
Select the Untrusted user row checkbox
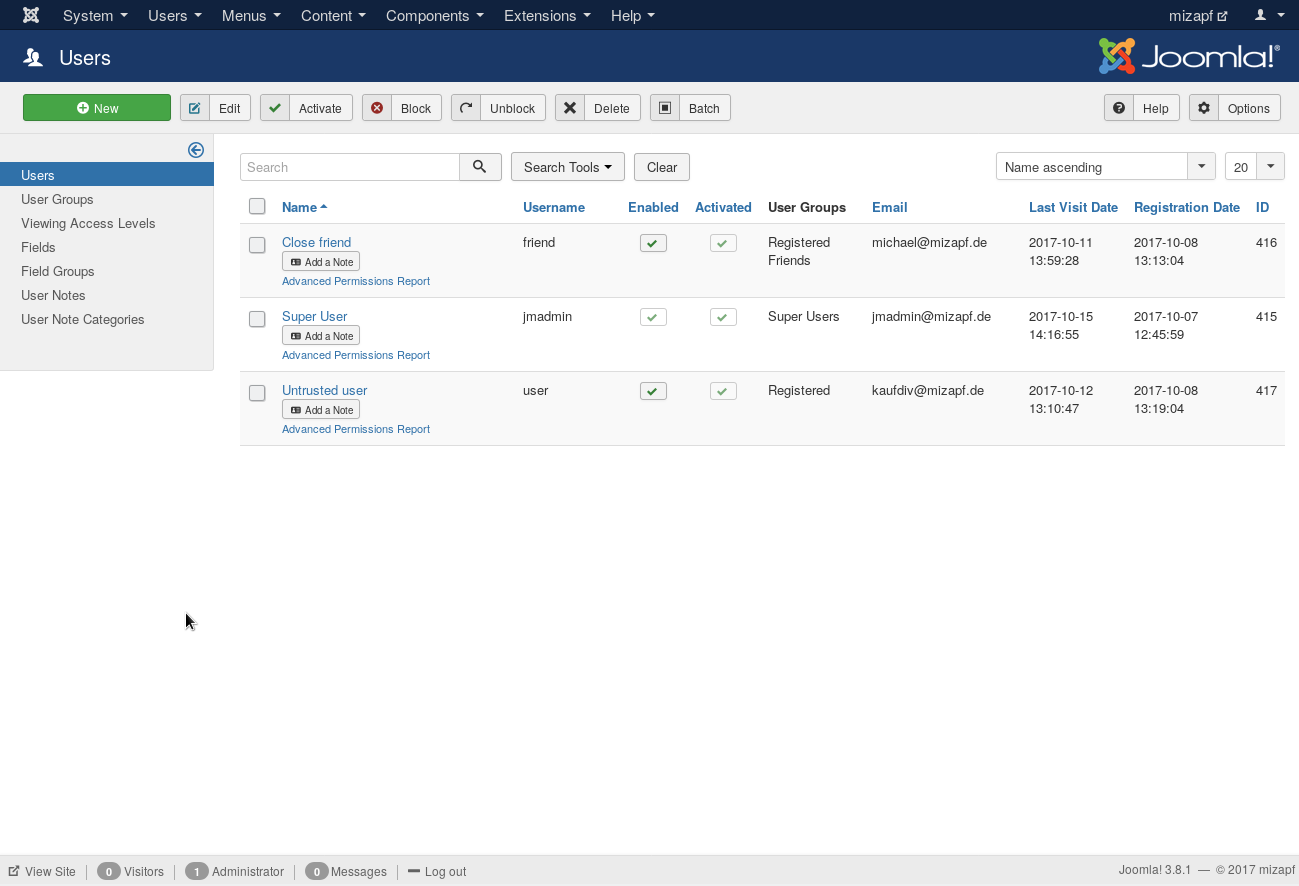257,393
